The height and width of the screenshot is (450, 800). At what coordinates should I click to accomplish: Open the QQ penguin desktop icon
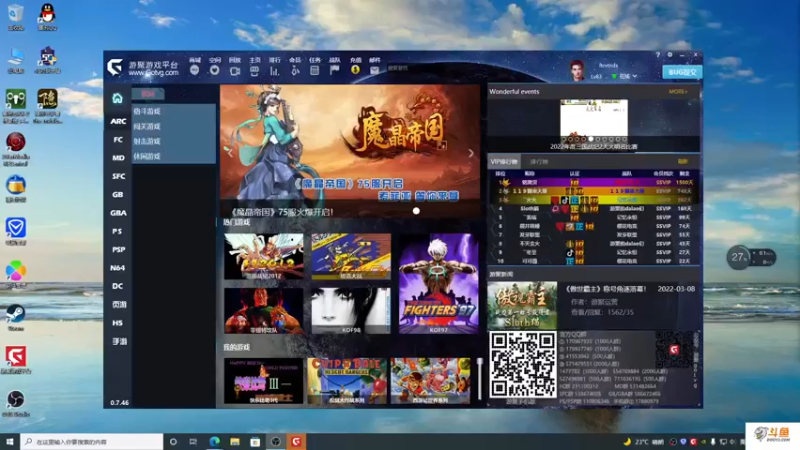(x=47, y=17)
